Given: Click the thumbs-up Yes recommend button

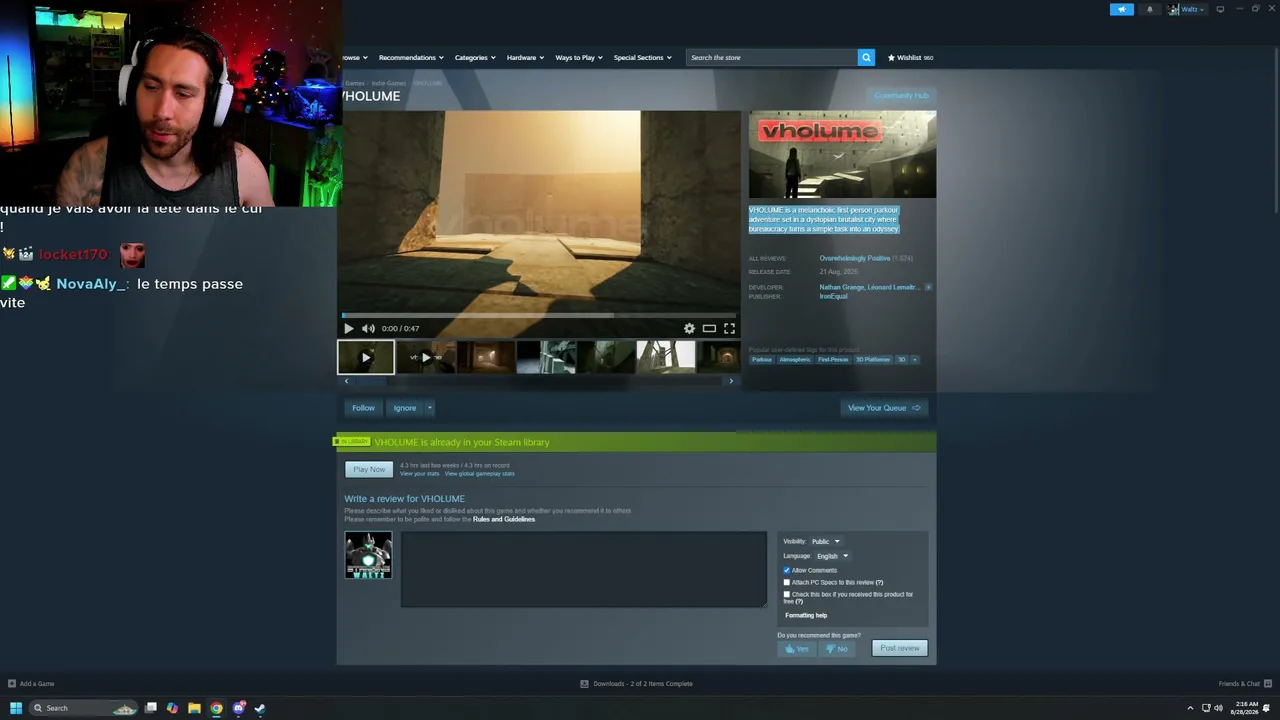Looking at the screenshot, I should click(x=797, y=648).
